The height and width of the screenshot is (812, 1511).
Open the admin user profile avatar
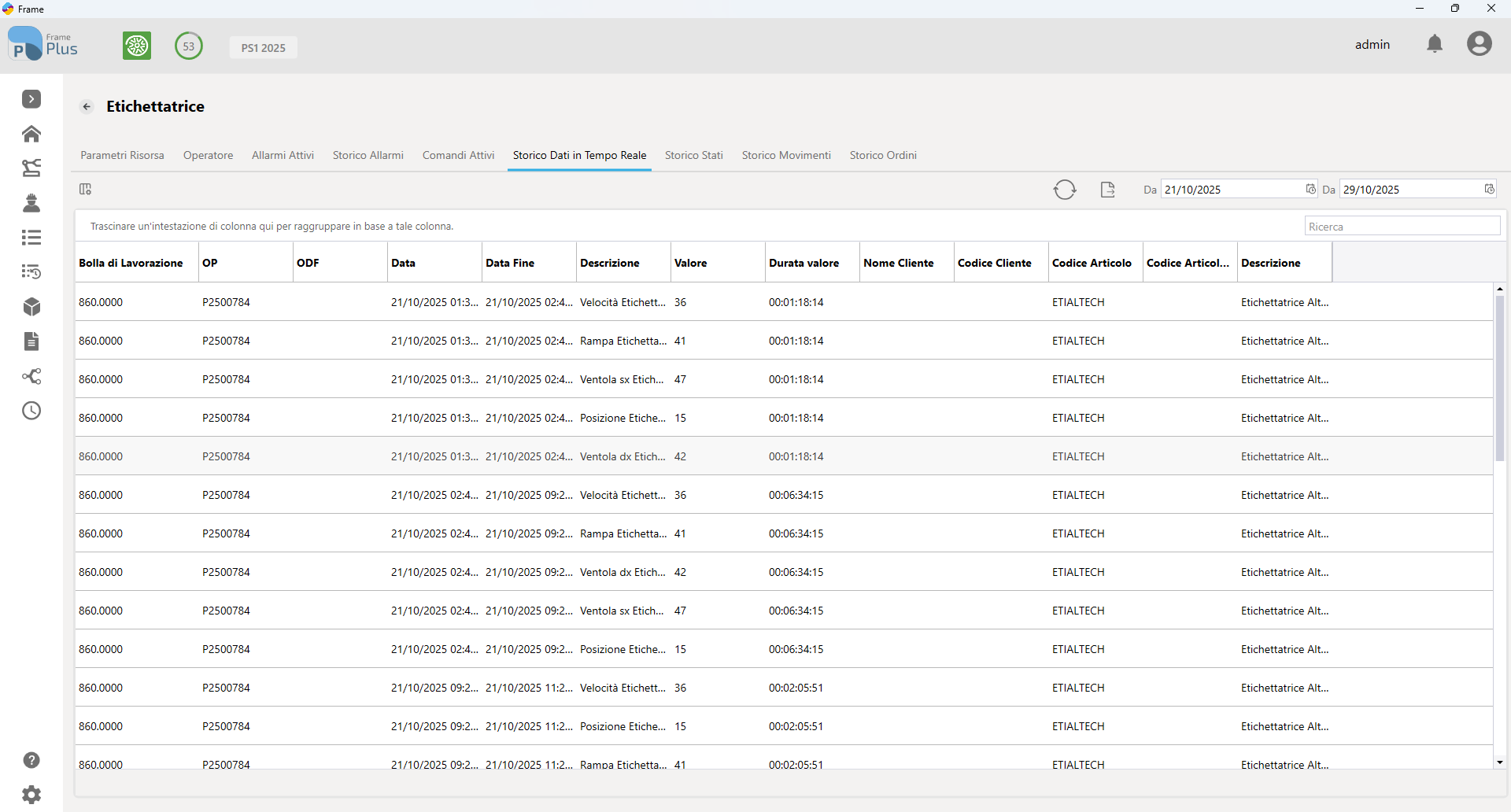click(1480, 43)
